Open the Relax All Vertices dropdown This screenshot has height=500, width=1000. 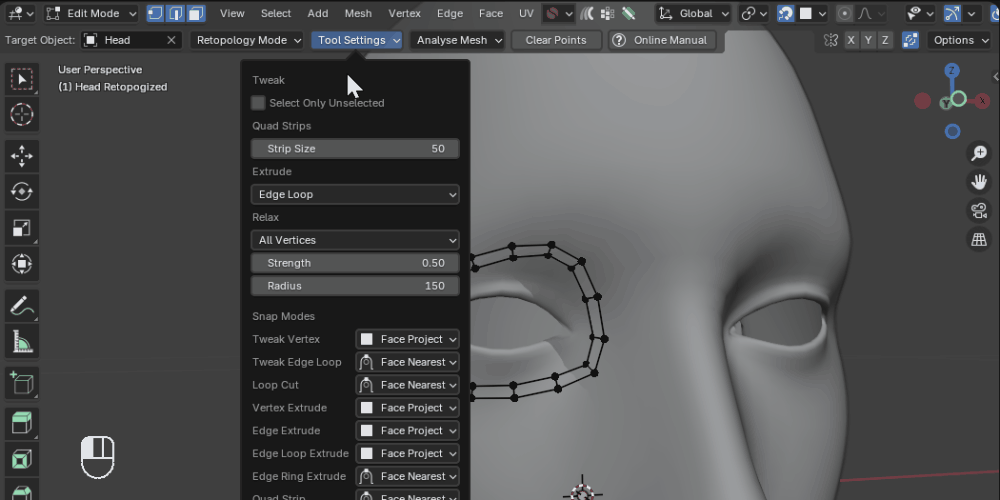pos(355,240)
